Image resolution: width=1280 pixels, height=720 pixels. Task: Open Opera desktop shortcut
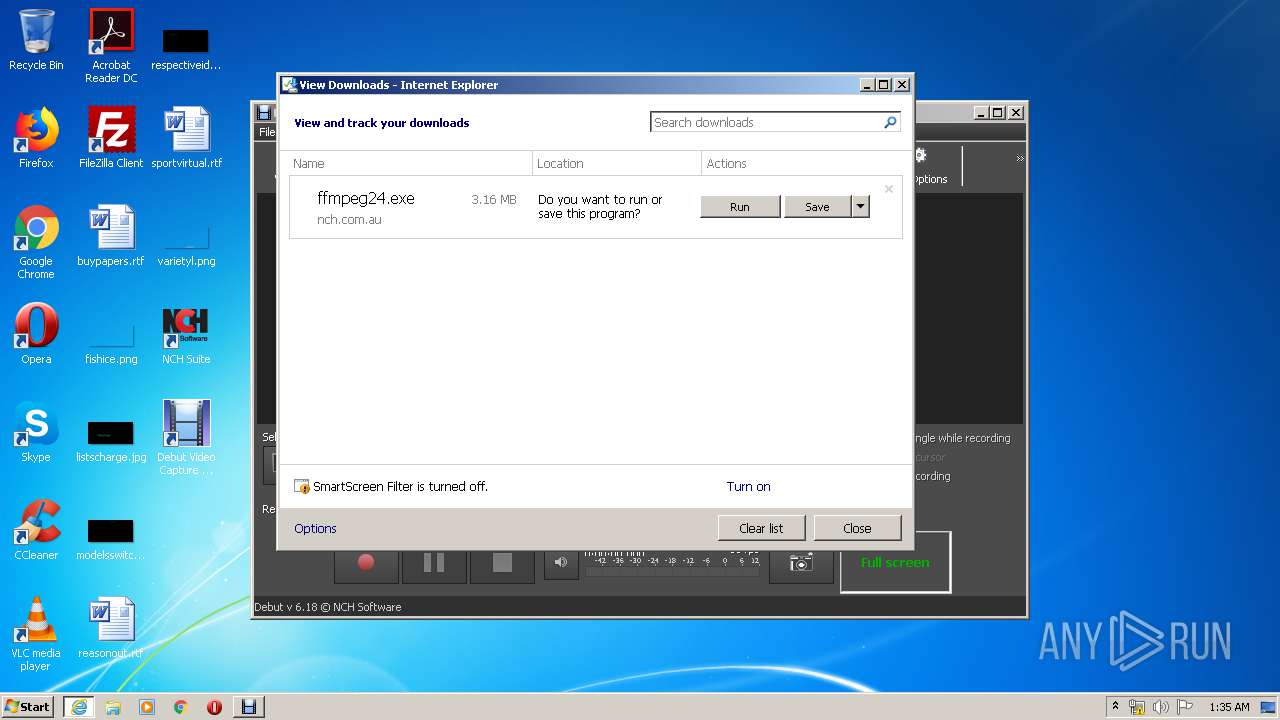click(36, 334)
